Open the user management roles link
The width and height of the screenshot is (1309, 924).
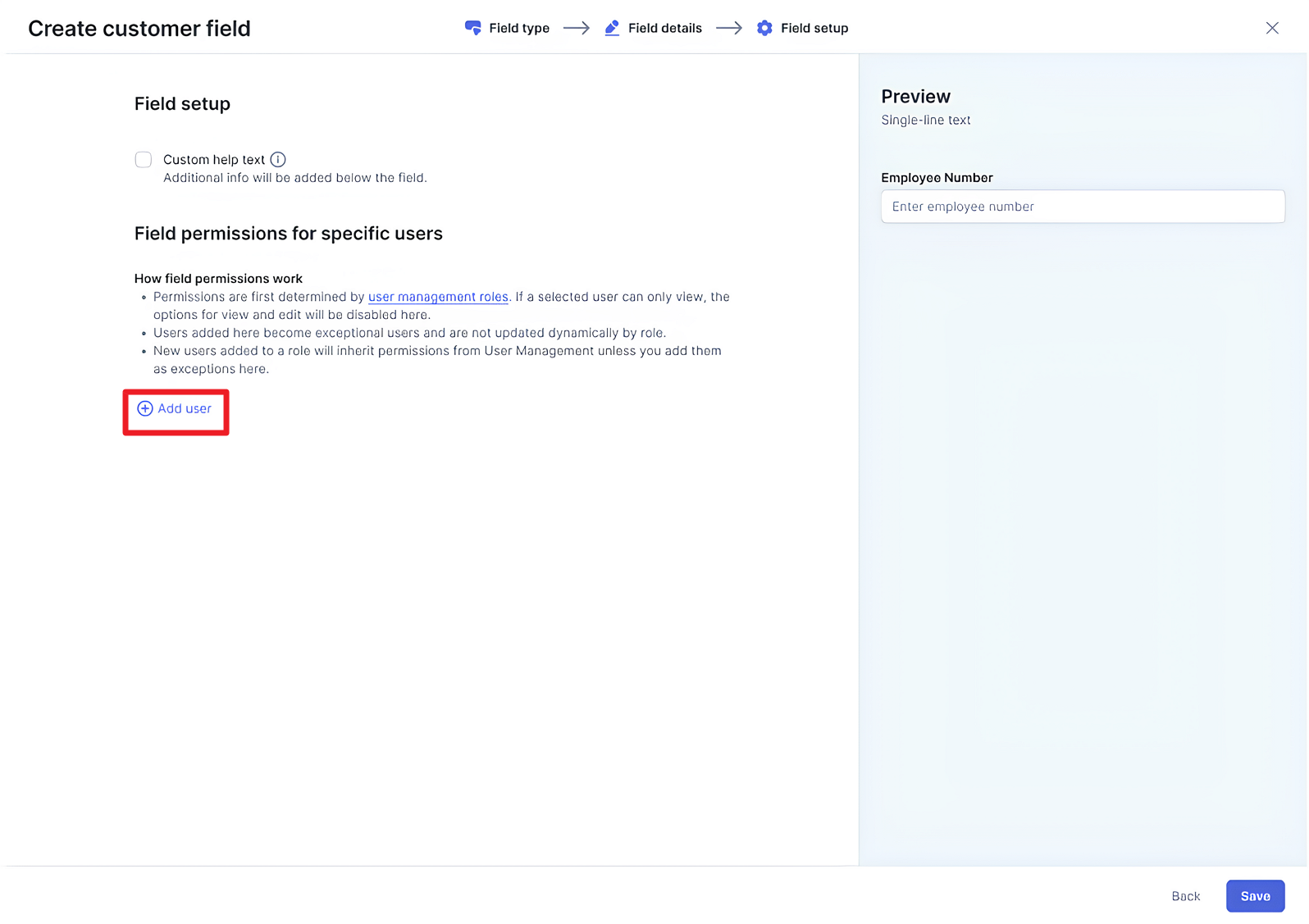[x=438, y=297]
